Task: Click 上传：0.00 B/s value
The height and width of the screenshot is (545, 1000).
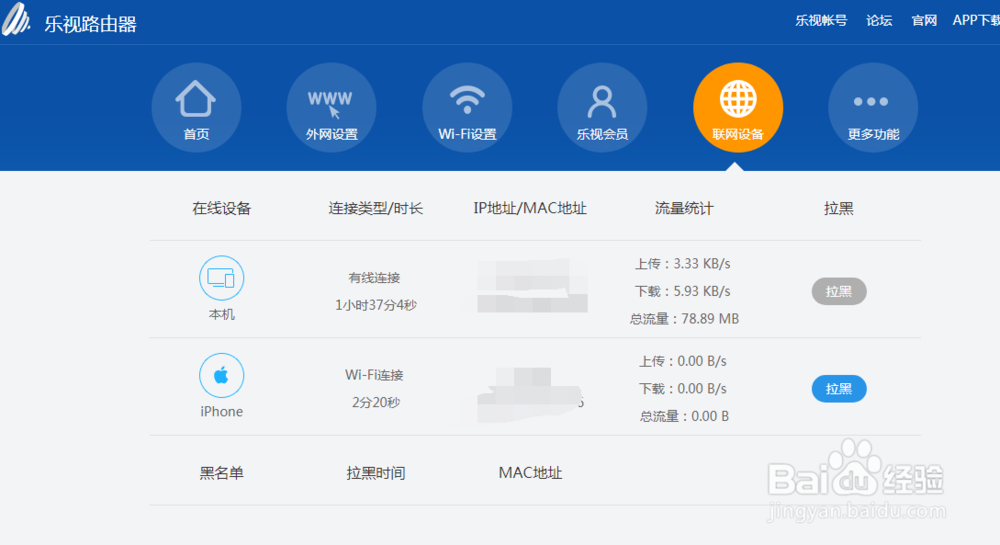Action: (683, 361)
